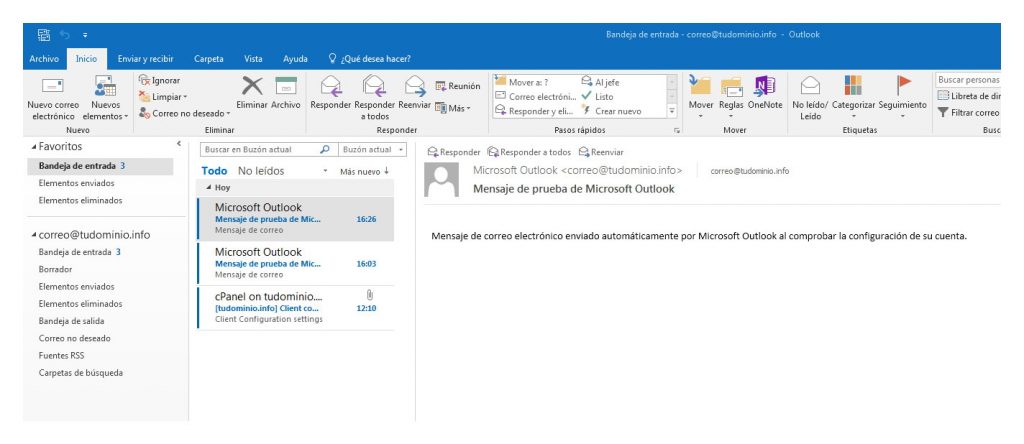Open the Más respond options dropdown
Viewport: 1024px width, 444px height.
(x=453, y=108)
